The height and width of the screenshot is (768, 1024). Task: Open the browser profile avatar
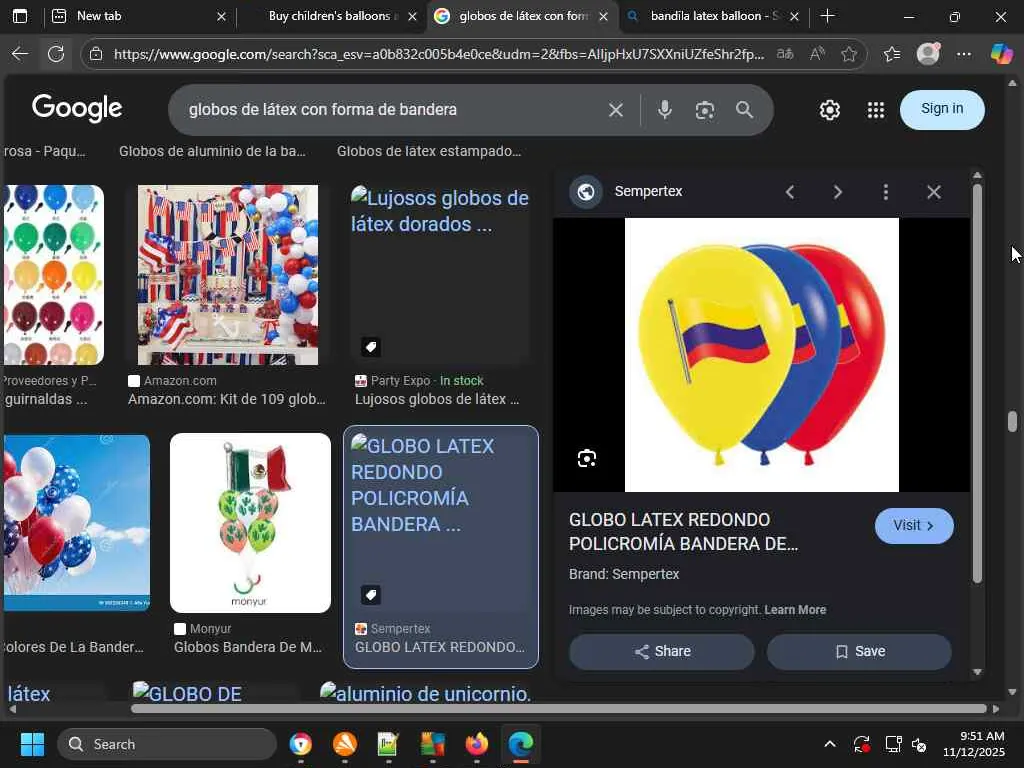(928, 54)
